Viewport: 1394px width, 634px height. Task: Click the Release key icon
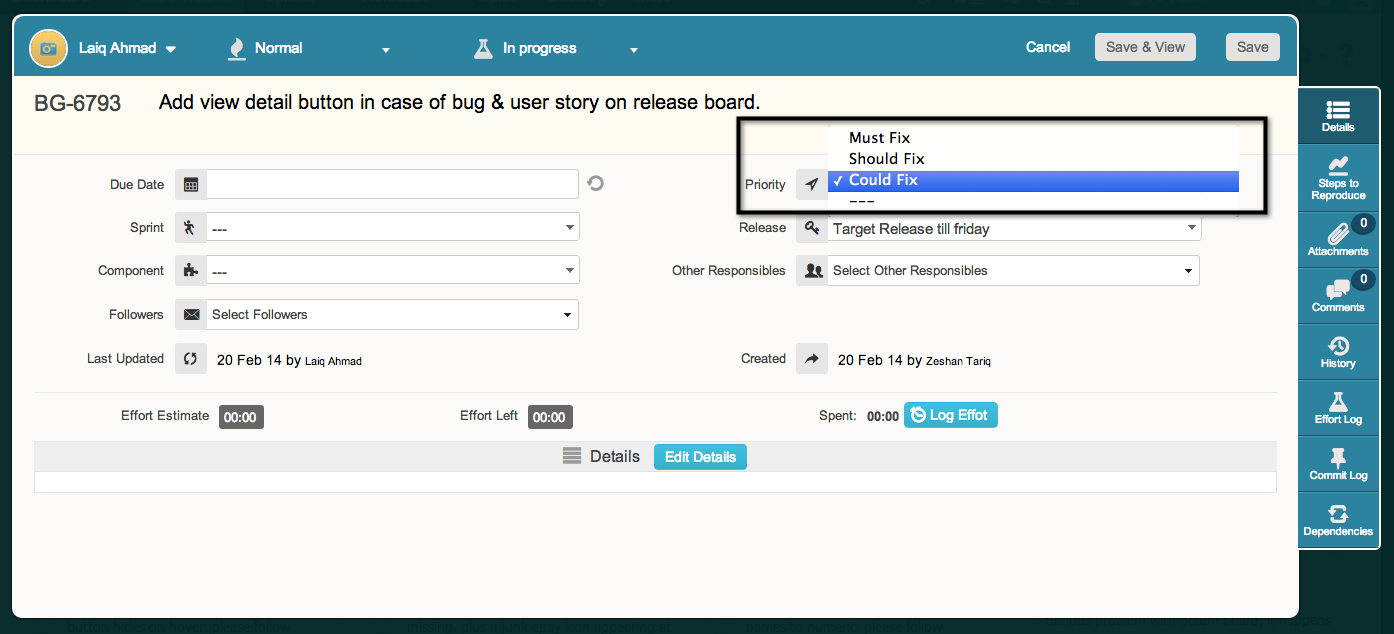812,229
